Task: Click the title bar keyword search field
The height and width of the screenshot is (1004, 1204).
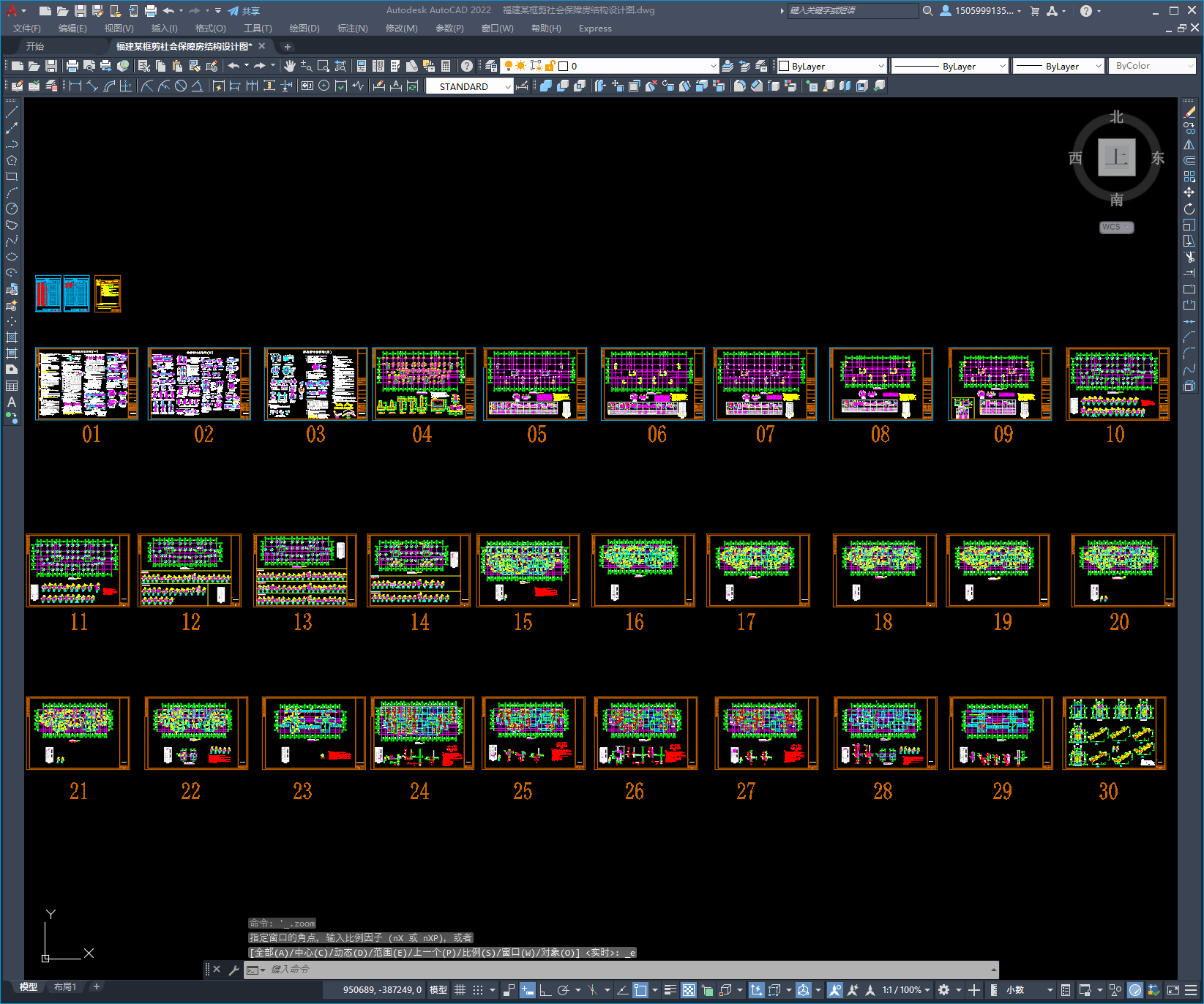Action: pyautogui.click(x=853, y=11)
